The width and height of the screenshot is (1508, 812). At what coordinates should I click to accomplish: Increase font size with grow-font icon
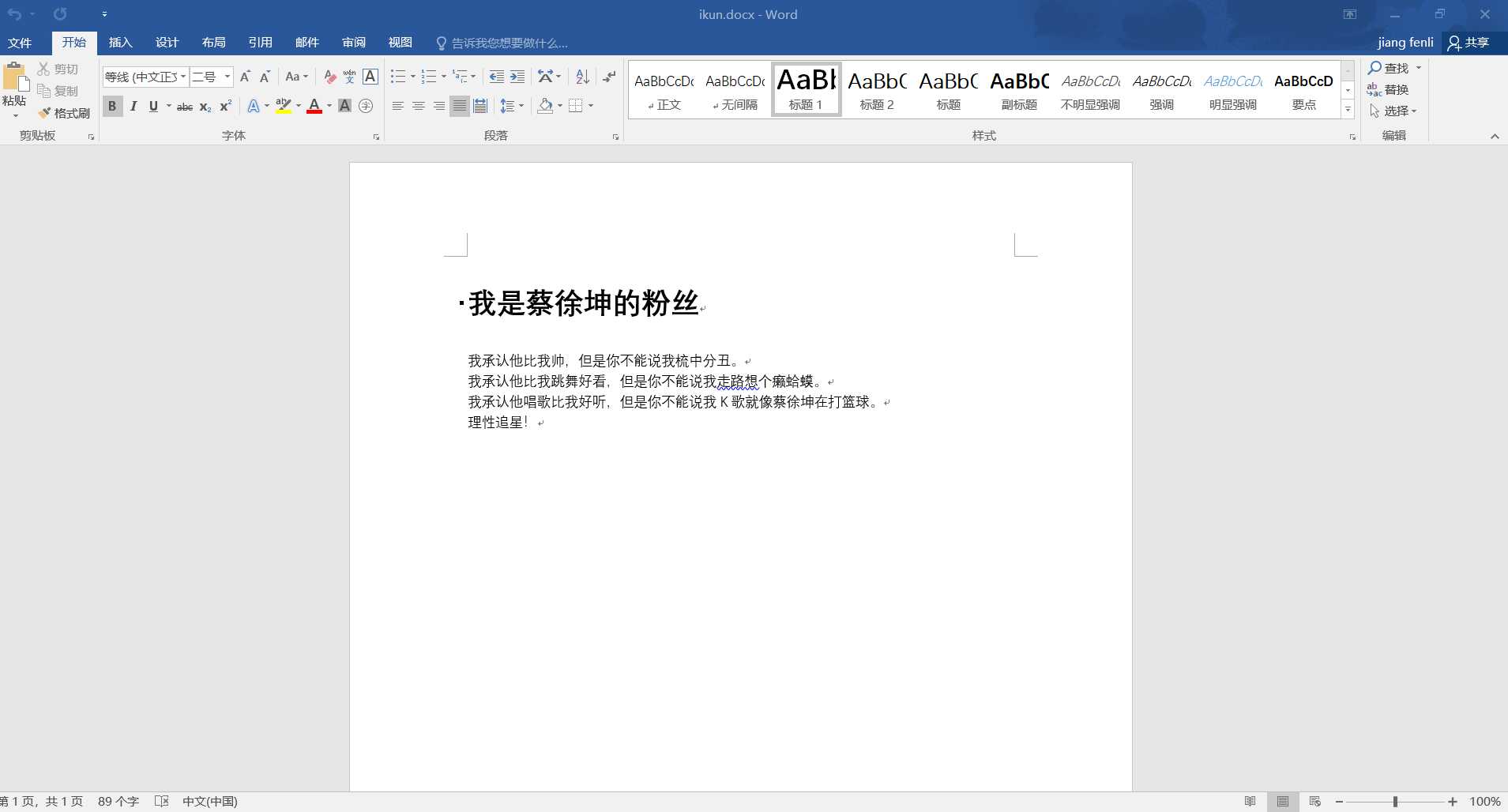pyautogui.click(x=245, y=77)
